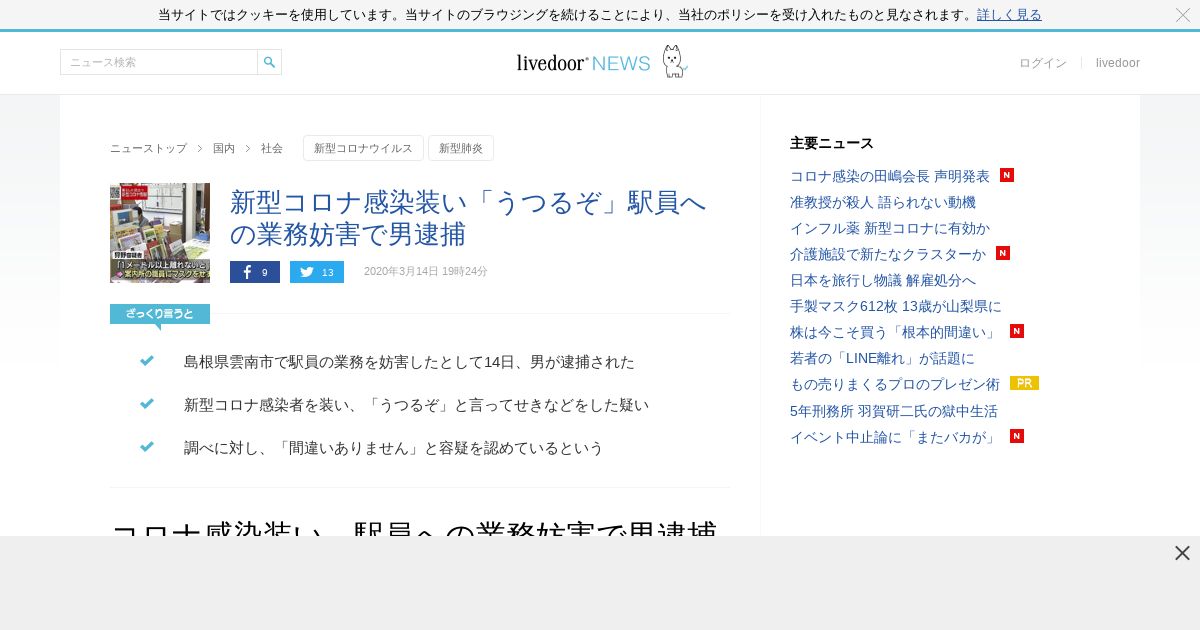Open the 詳しく見る cookie policy link

[1009, 15]
